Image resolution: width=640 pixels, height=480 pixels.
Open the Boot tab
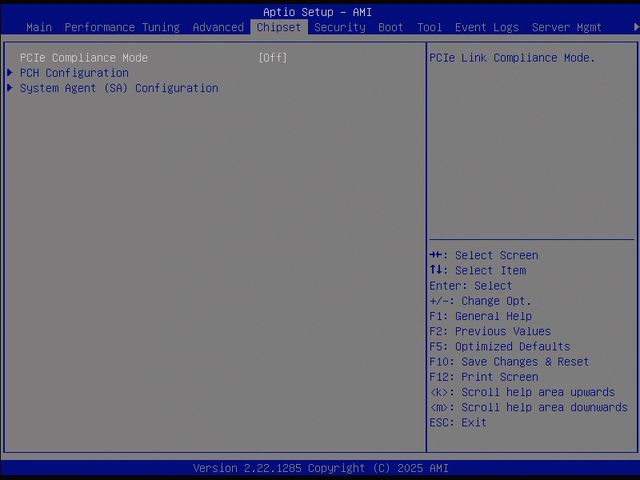pos(391,27)
